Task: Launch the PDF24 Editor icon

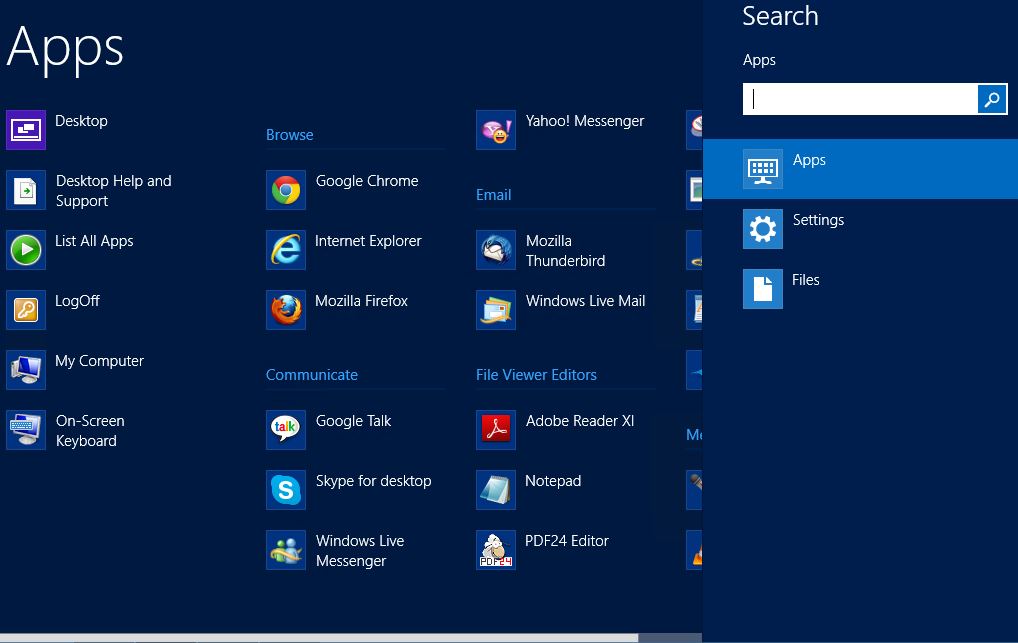Action: tap(496, 550)
